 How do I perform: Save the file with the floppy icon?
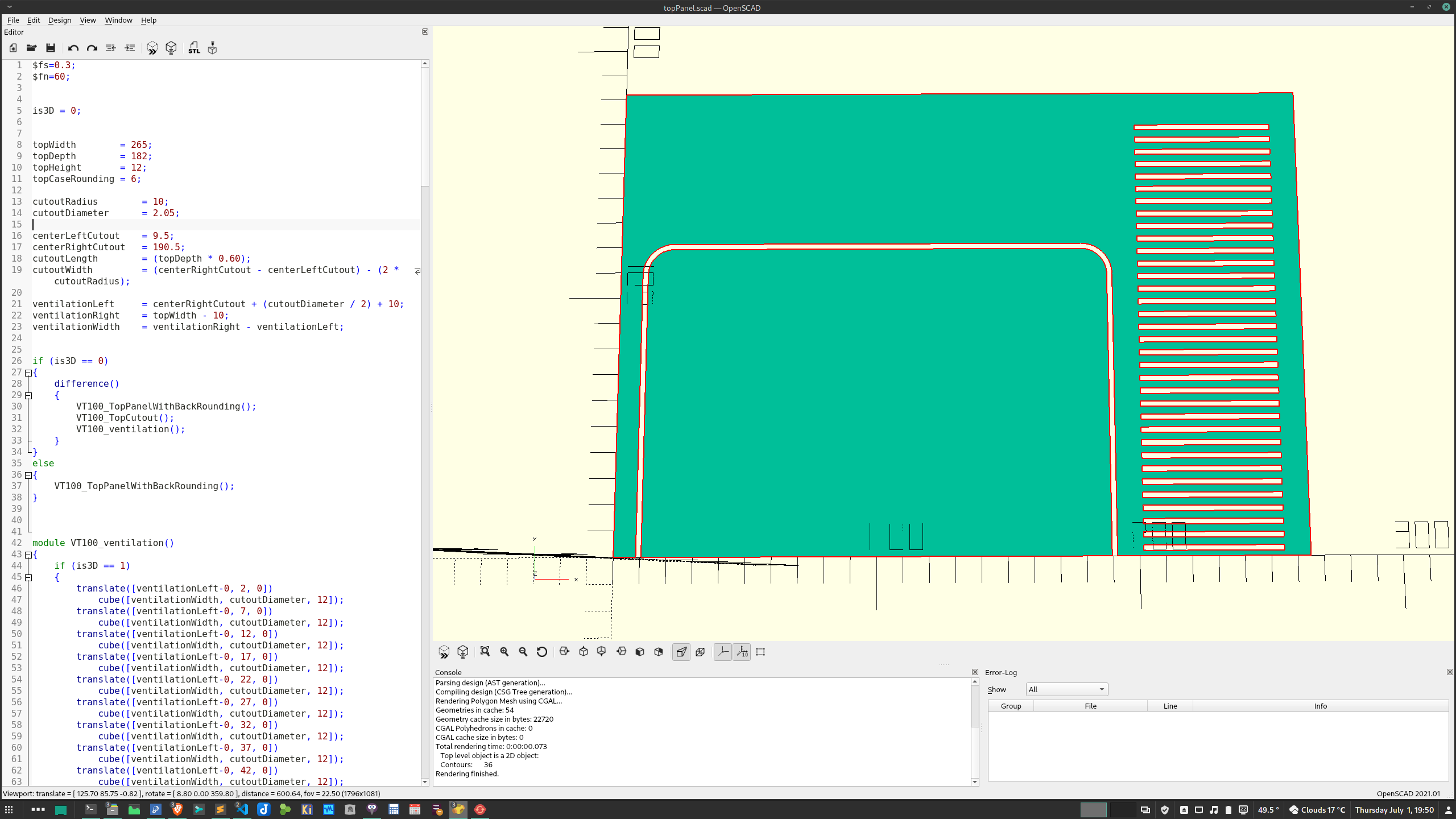tap(51, 48)
